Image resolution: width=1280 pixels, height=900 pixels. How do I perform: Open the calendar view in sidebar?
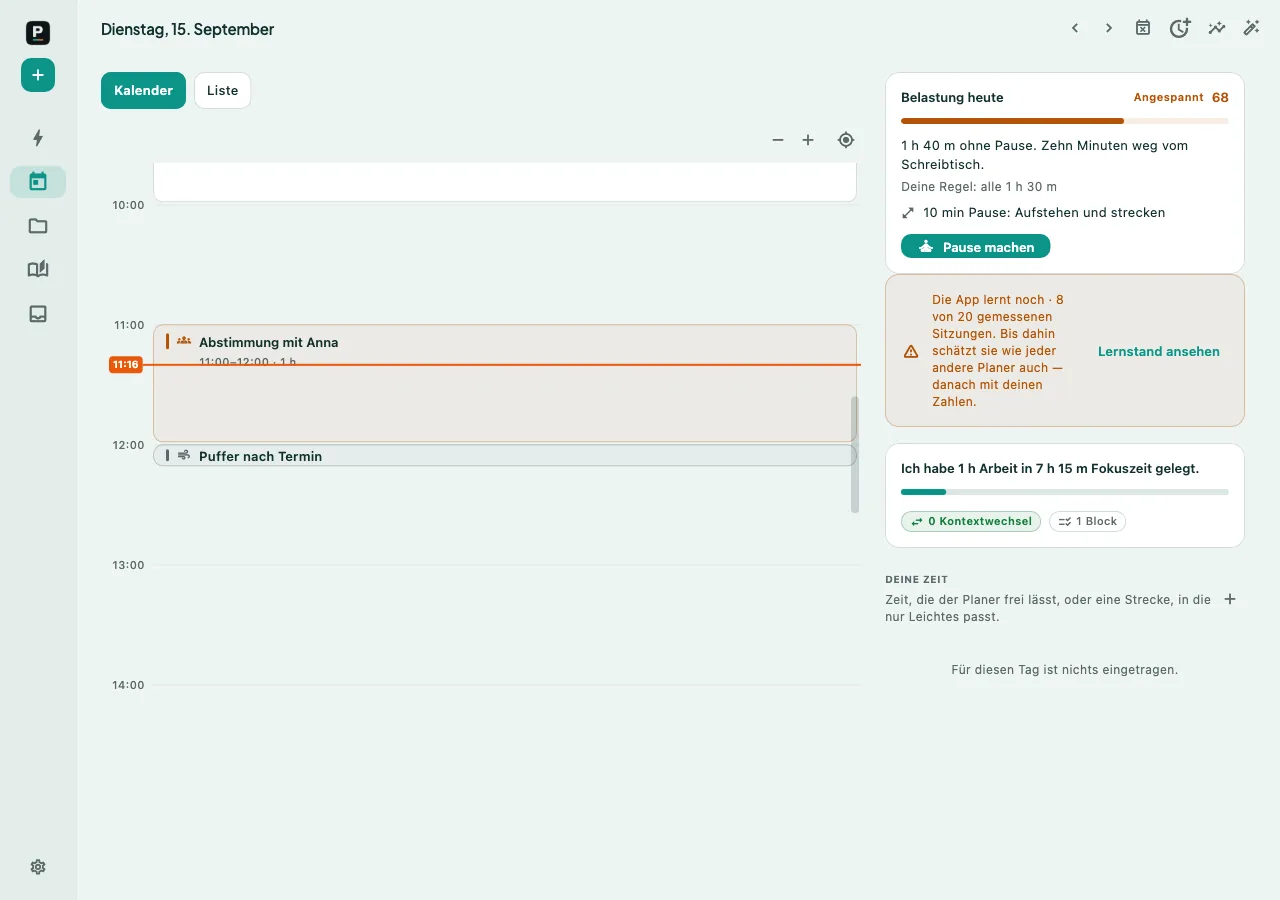(x=38, y=182)
